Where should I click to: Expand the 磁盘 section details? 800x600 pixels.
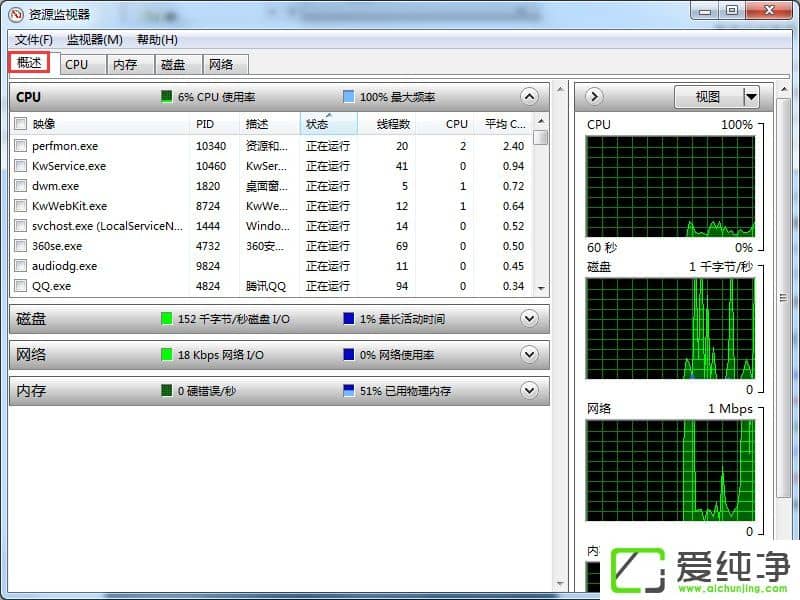pyautogui.click(x=529, y=318)
